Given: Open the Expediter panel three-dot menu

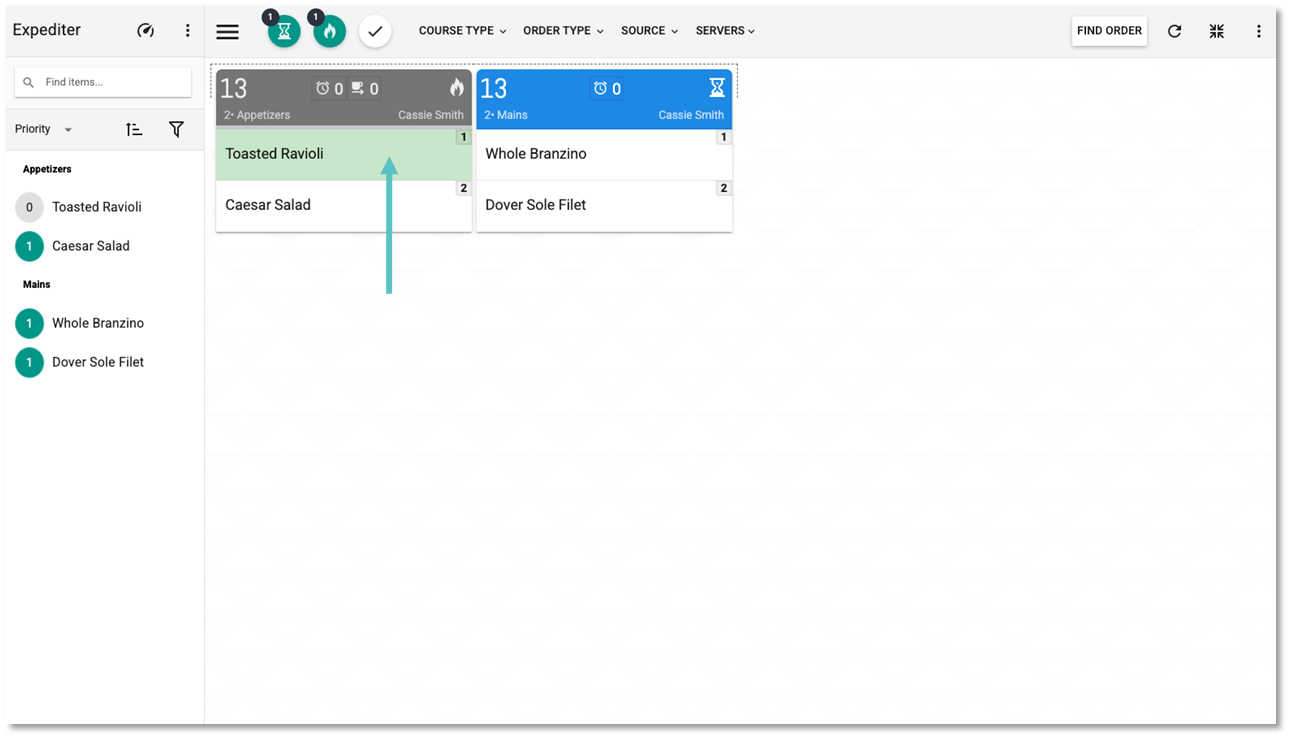Looking at the screenshot, I should pos(187,31).
